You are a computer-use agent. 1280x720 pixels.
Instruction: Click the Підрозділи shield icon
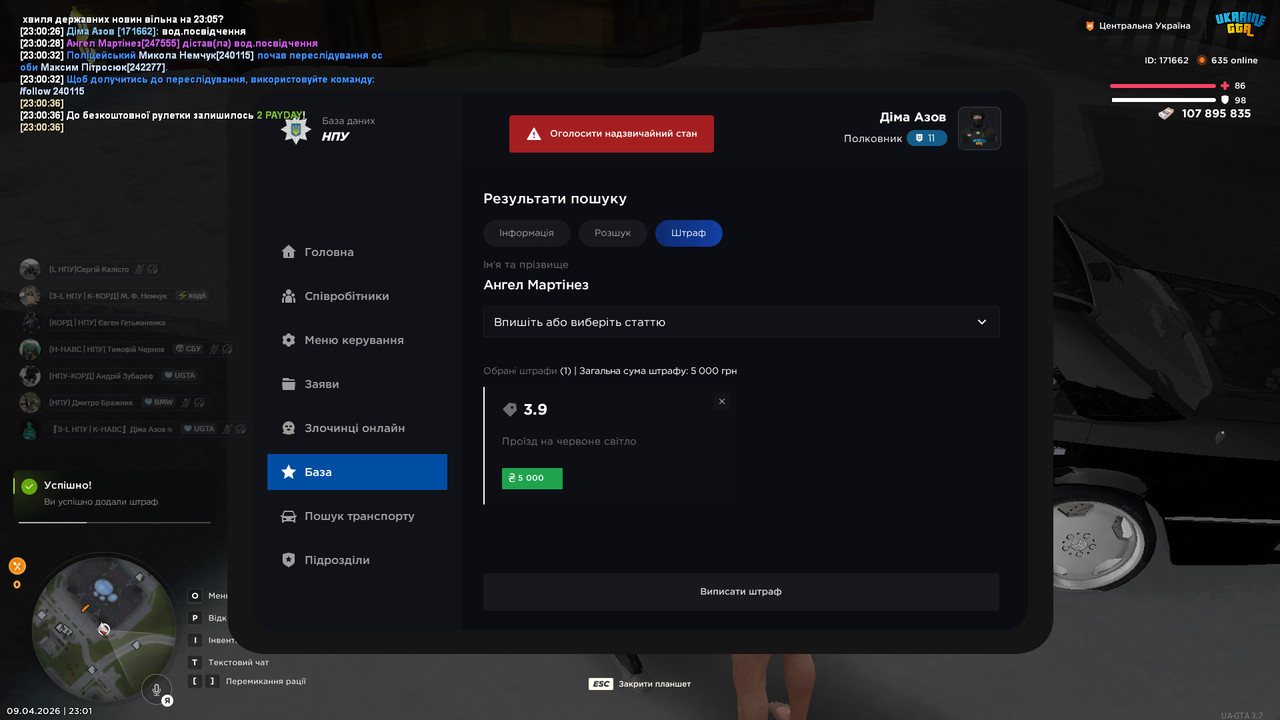tap(289, 560)
